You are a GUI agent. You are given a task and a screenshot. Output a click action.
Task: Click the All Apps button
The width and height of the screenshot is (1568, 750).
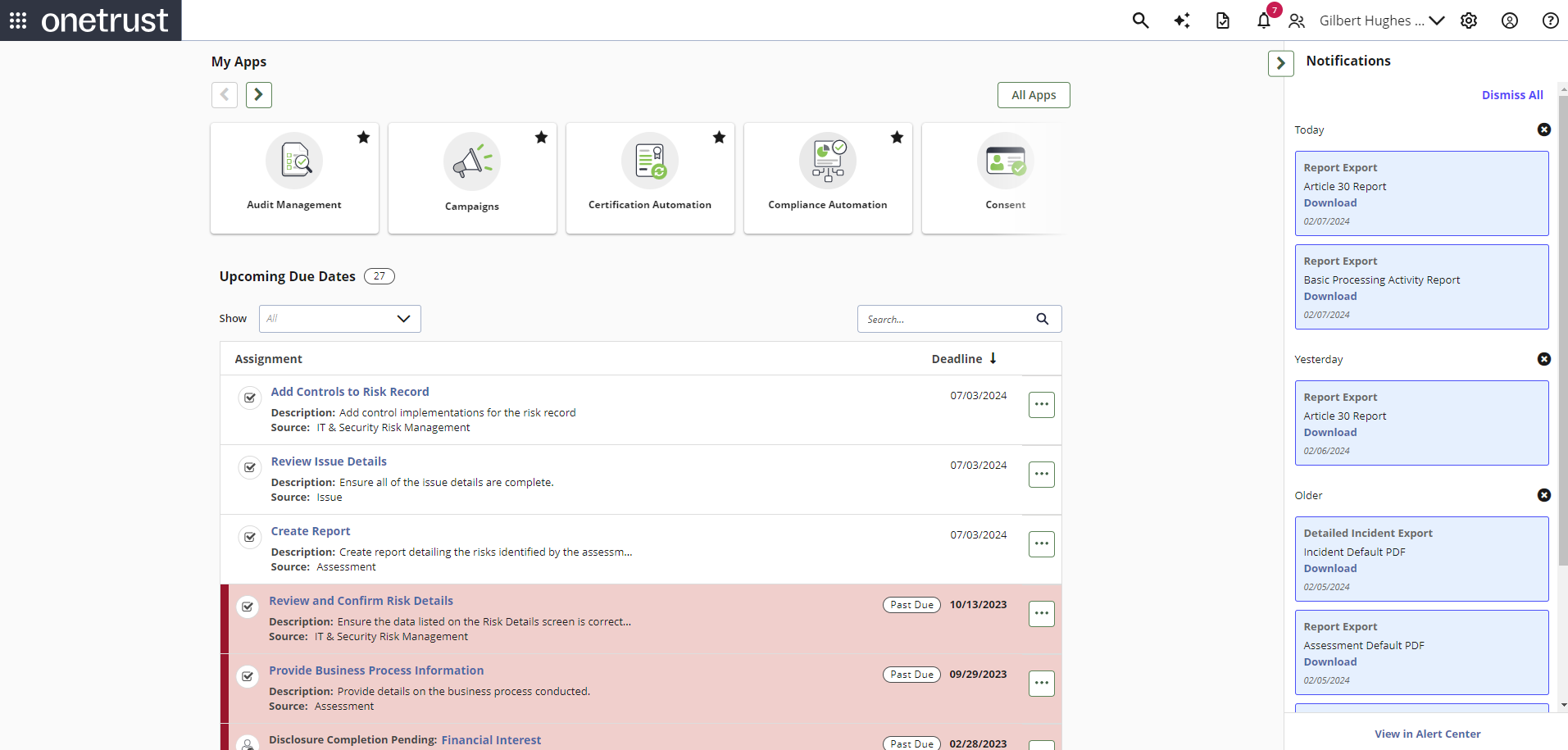[x=1033, y=94]
